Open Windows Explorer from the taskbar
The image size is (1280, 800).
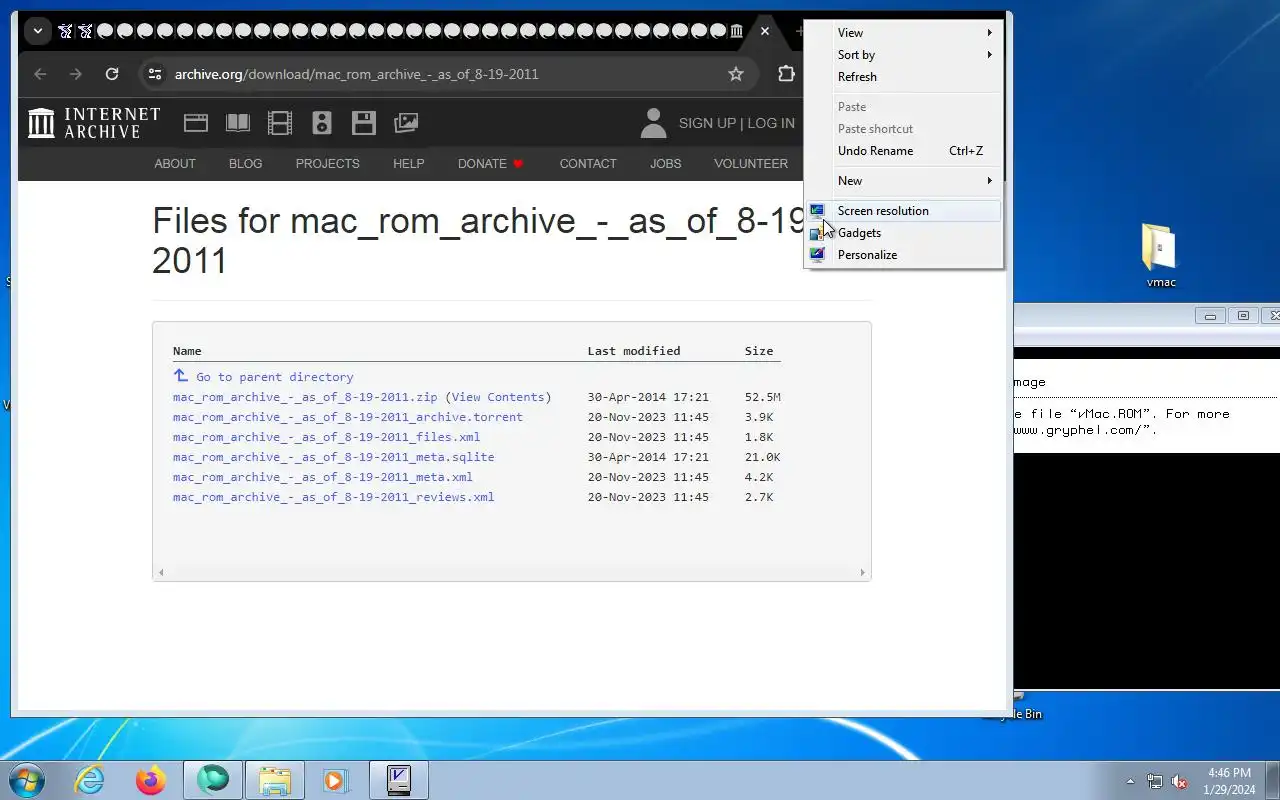[274, 780]
